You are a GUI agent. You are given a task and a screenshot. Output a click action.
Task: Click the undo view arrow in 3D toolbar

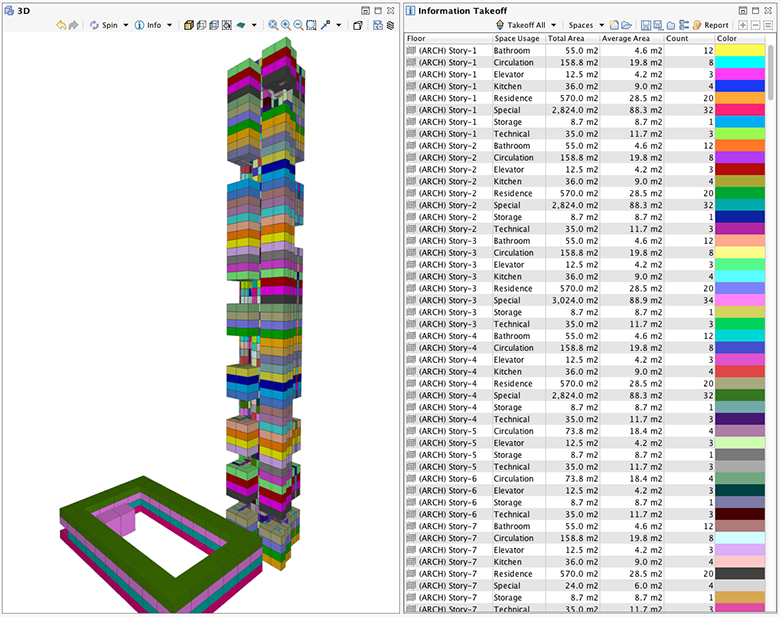tap(61, 25)
